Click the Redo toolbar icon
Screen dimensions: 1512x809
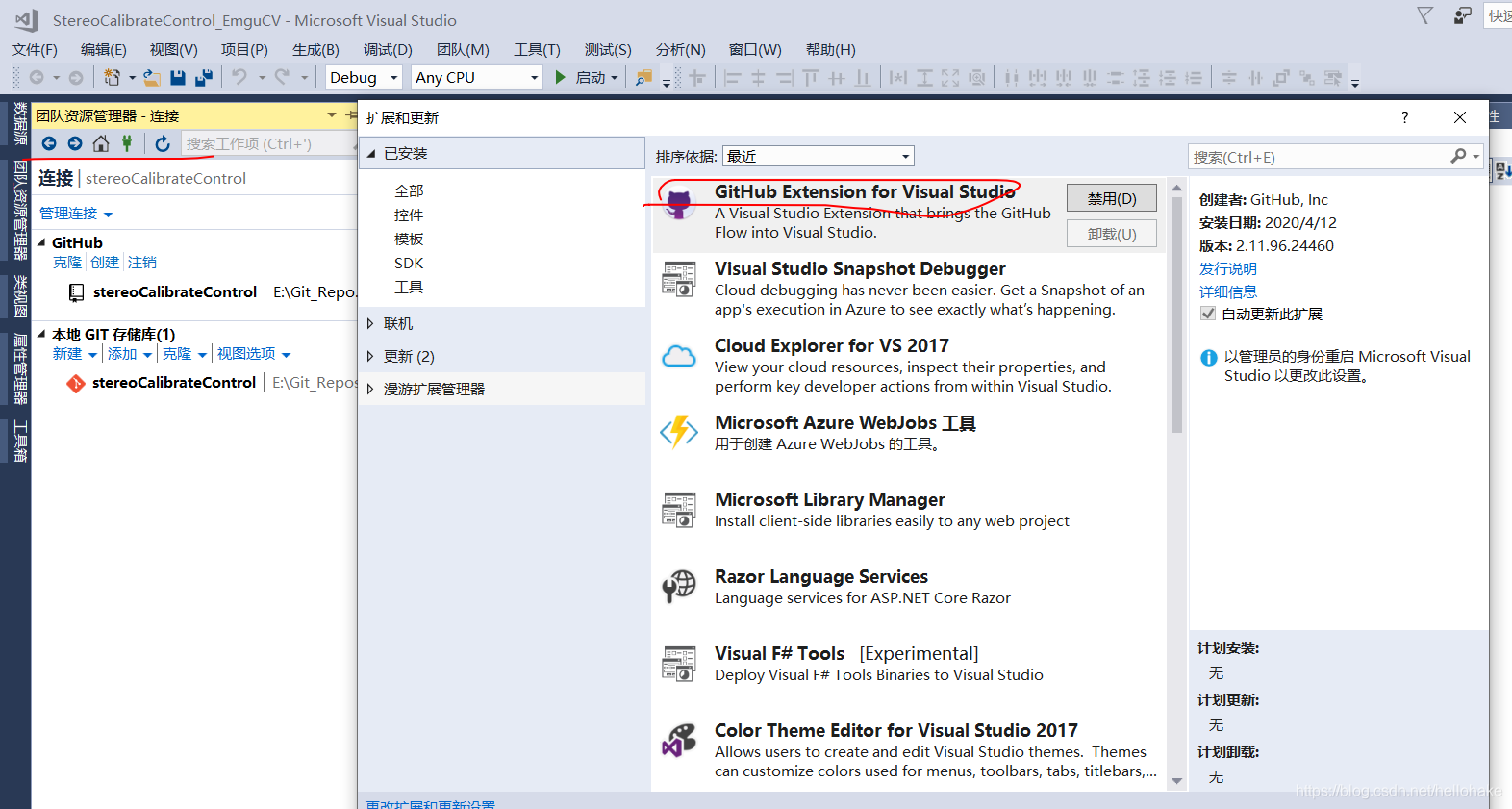click(282, 77)
